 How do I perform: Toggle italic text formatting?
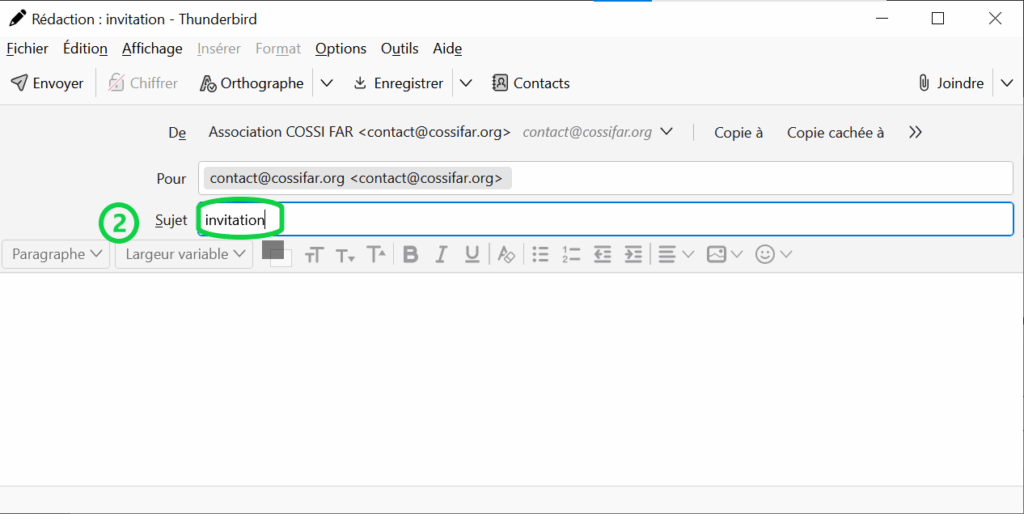[x=441, y=254]
